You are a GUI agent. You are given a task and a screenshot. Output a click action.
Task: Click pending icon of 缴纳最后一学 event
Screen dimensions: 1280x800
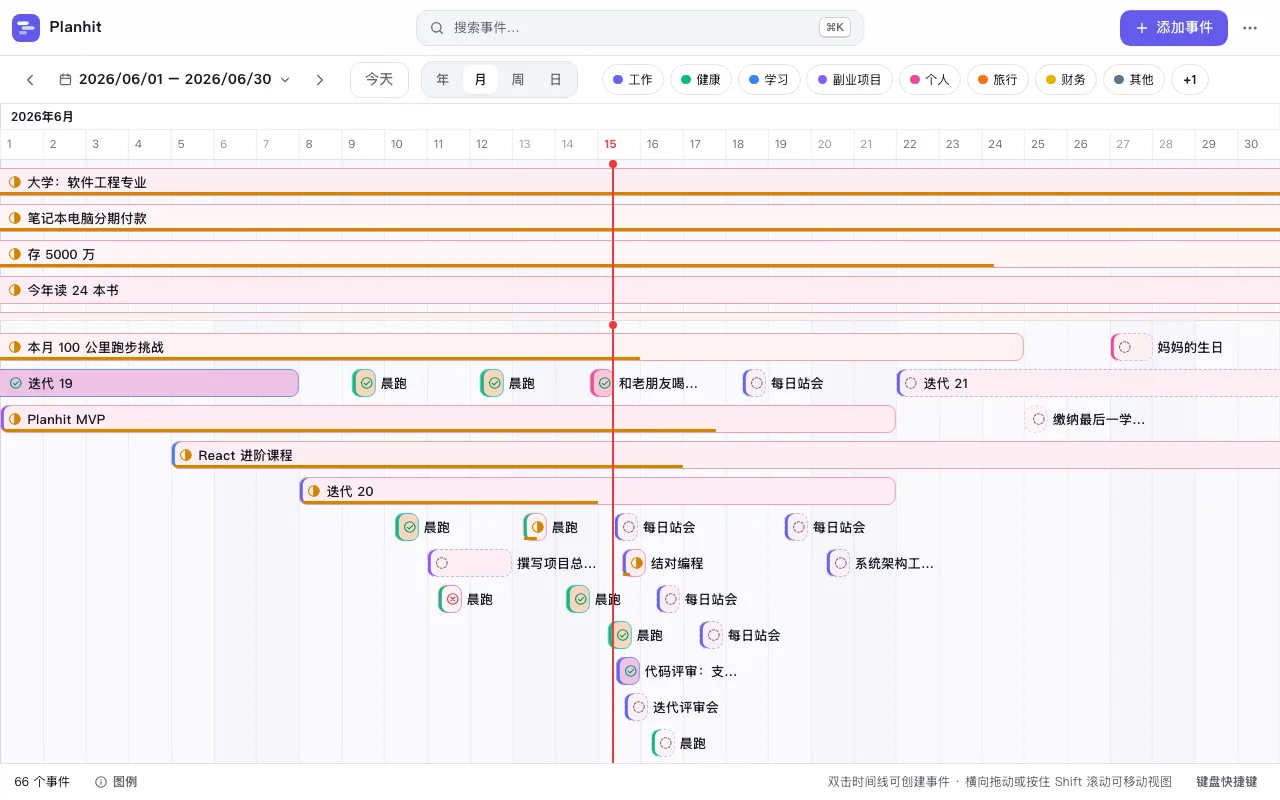point(1038,419)
